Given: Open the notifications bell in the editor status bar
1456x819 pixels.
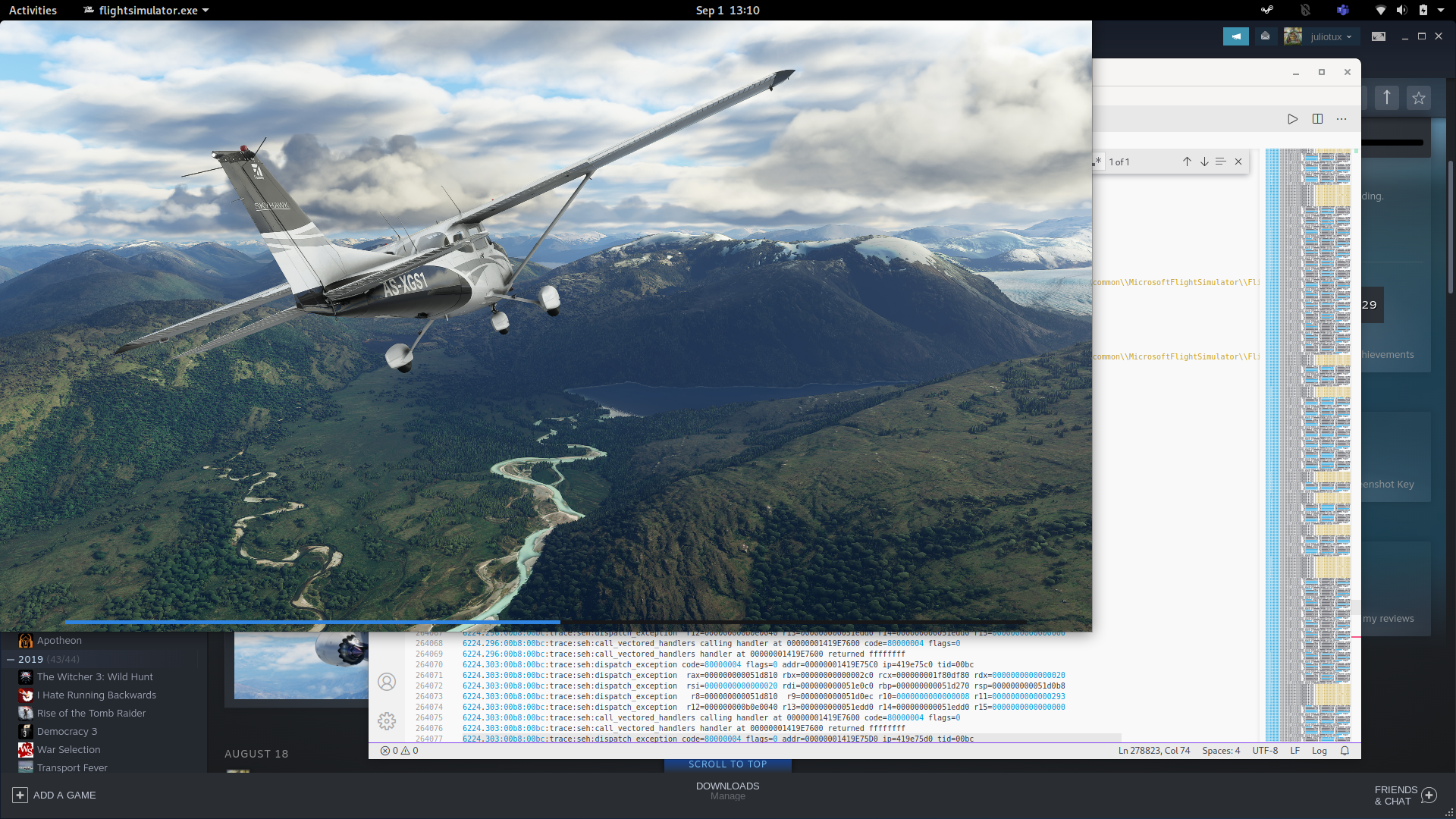Looking at the screenshot, I should pos(1345,751).
